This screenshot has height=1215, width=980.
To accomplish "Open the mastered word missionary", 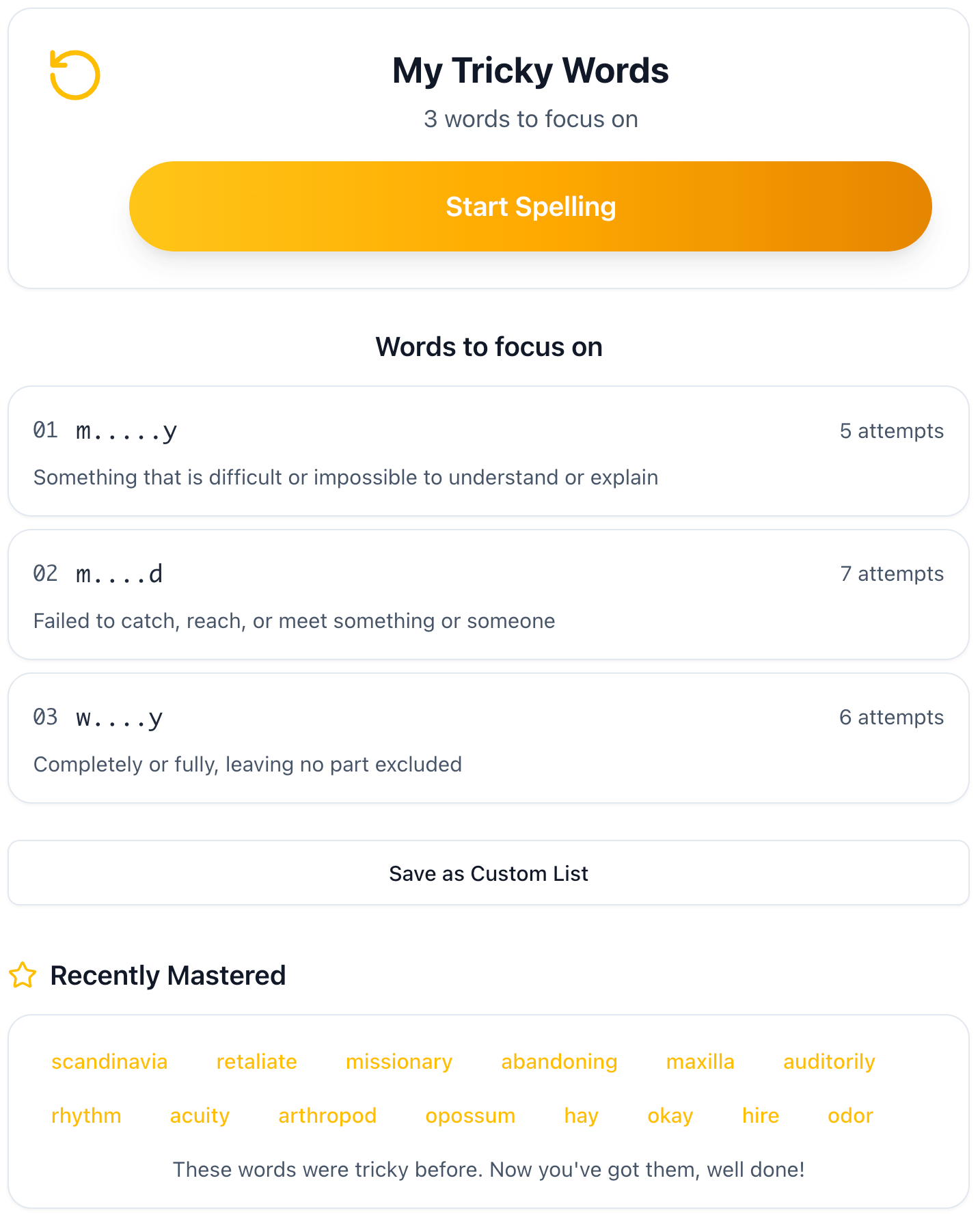I will 398,1061.
